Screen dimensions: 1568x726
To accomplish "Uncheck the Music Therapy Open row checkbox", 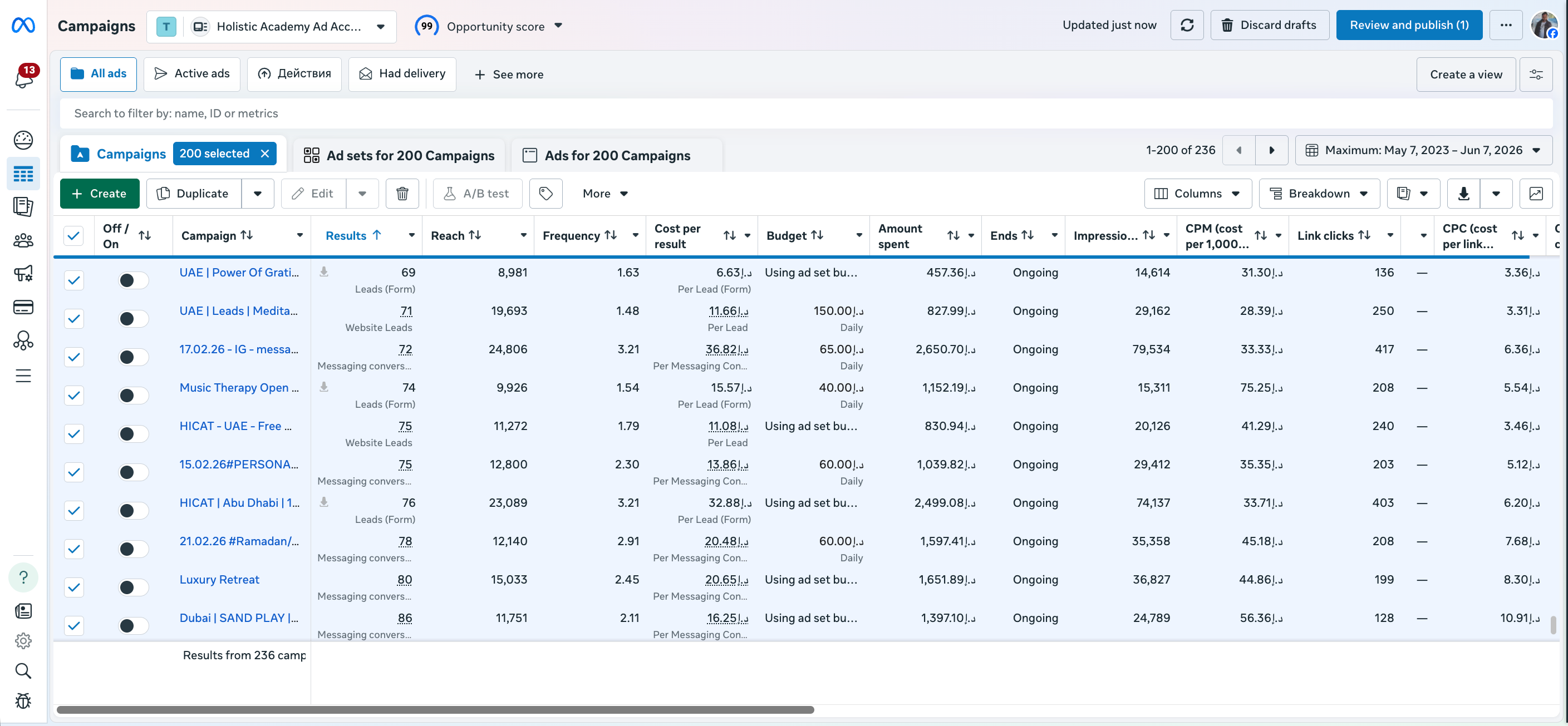I will coord(73,395).
